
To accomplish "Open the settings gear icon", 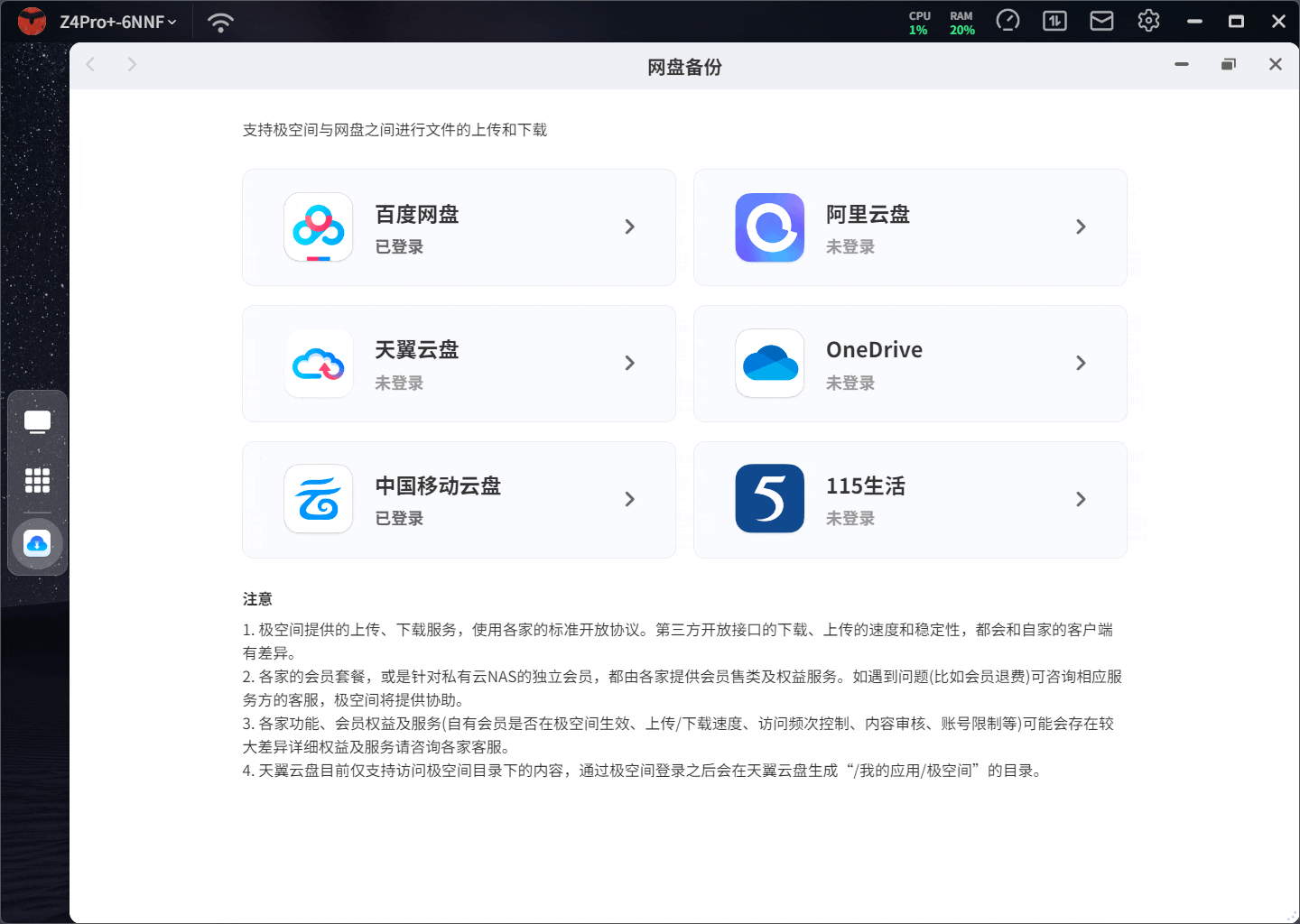I will click(1148, 21).
